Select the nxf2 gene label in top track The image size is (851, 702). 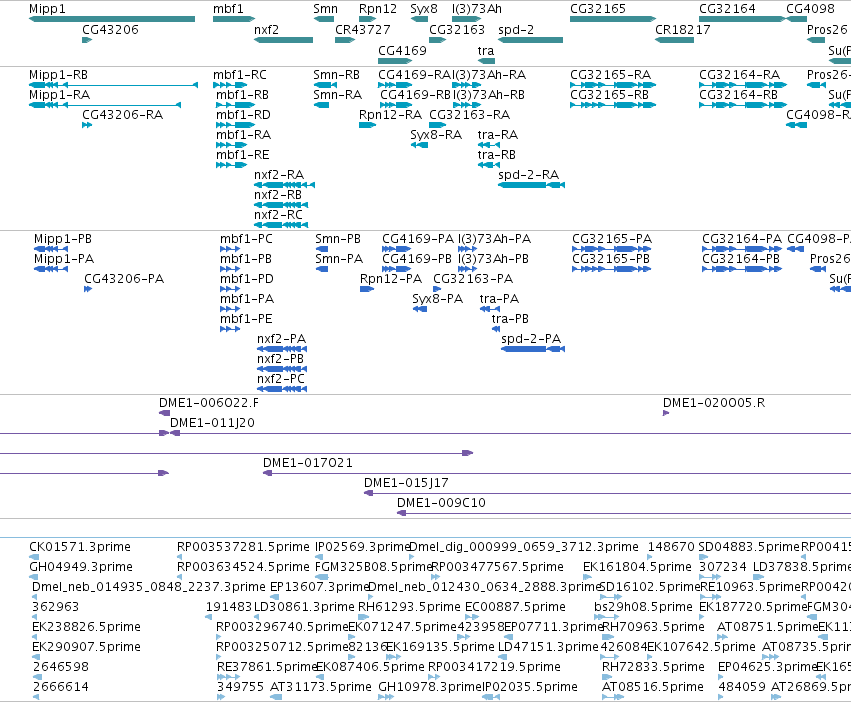click(266, 29)
